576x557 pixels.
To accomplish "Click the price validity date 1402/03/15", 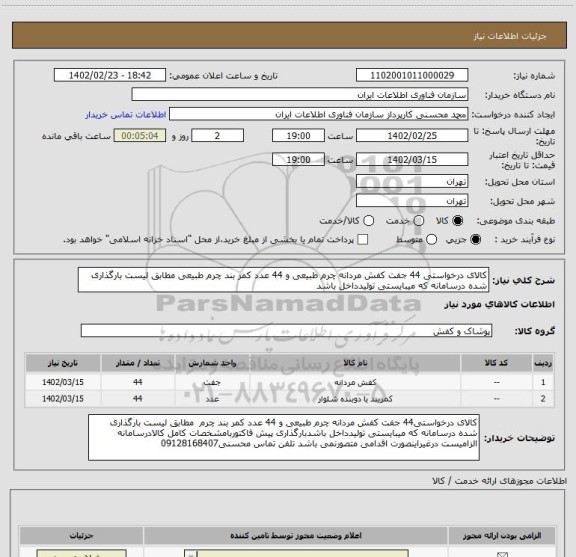I will click(412, 160).
